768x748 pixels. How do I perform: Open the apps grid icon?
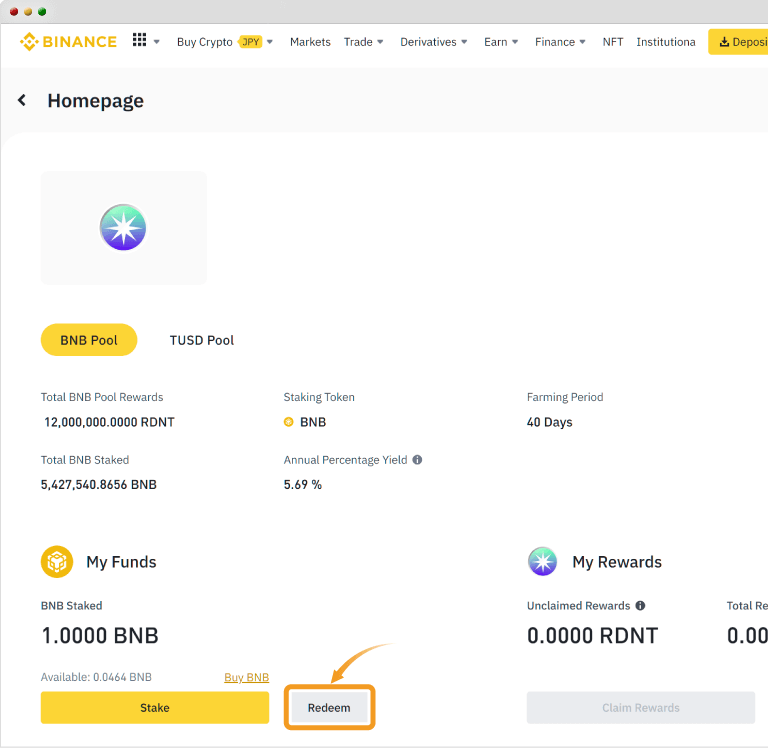139,40
